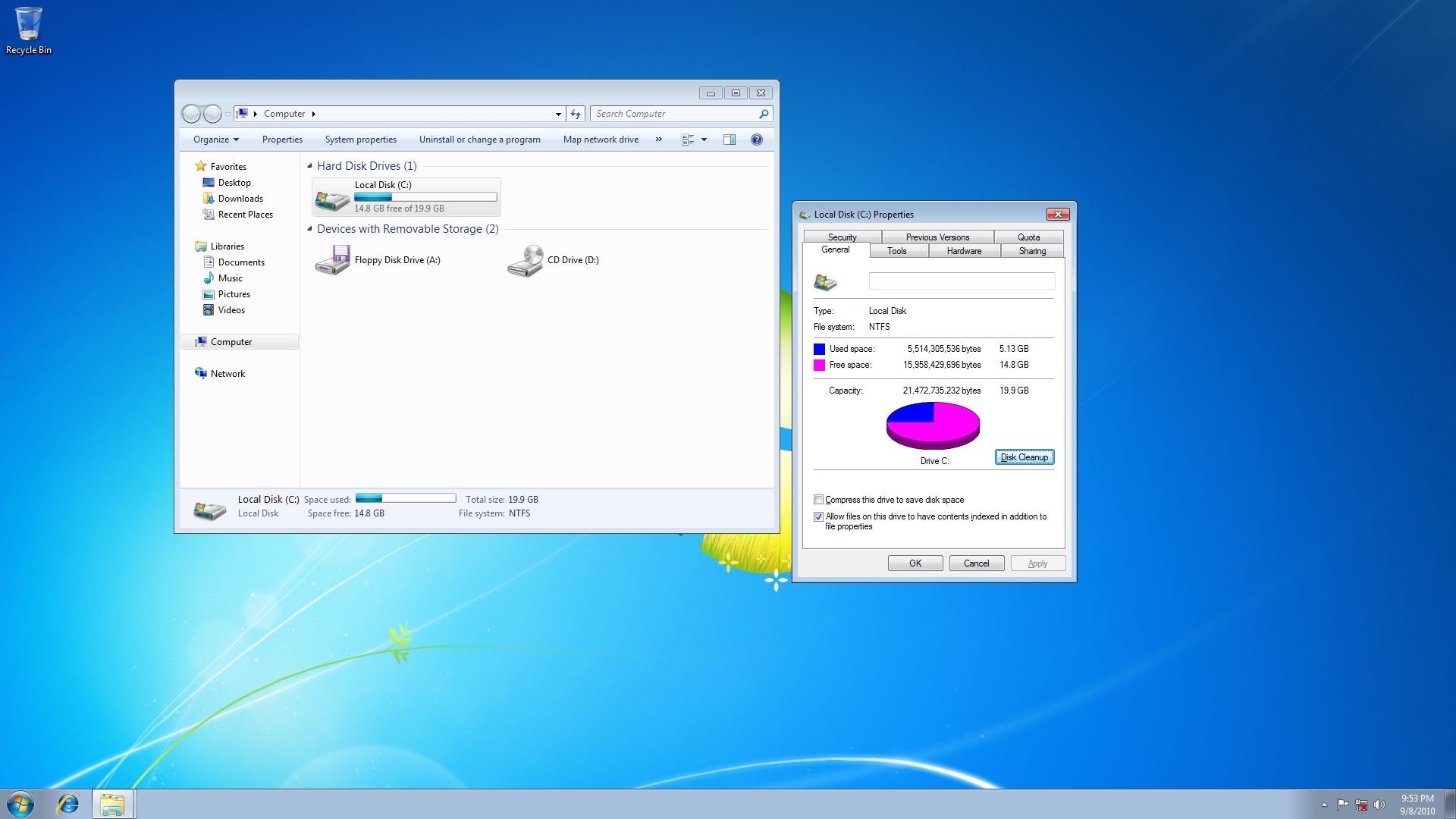Screen dimensions: 1456x819
Task: Click arrow after Computer in address bar
Action: tap(313, 114)
